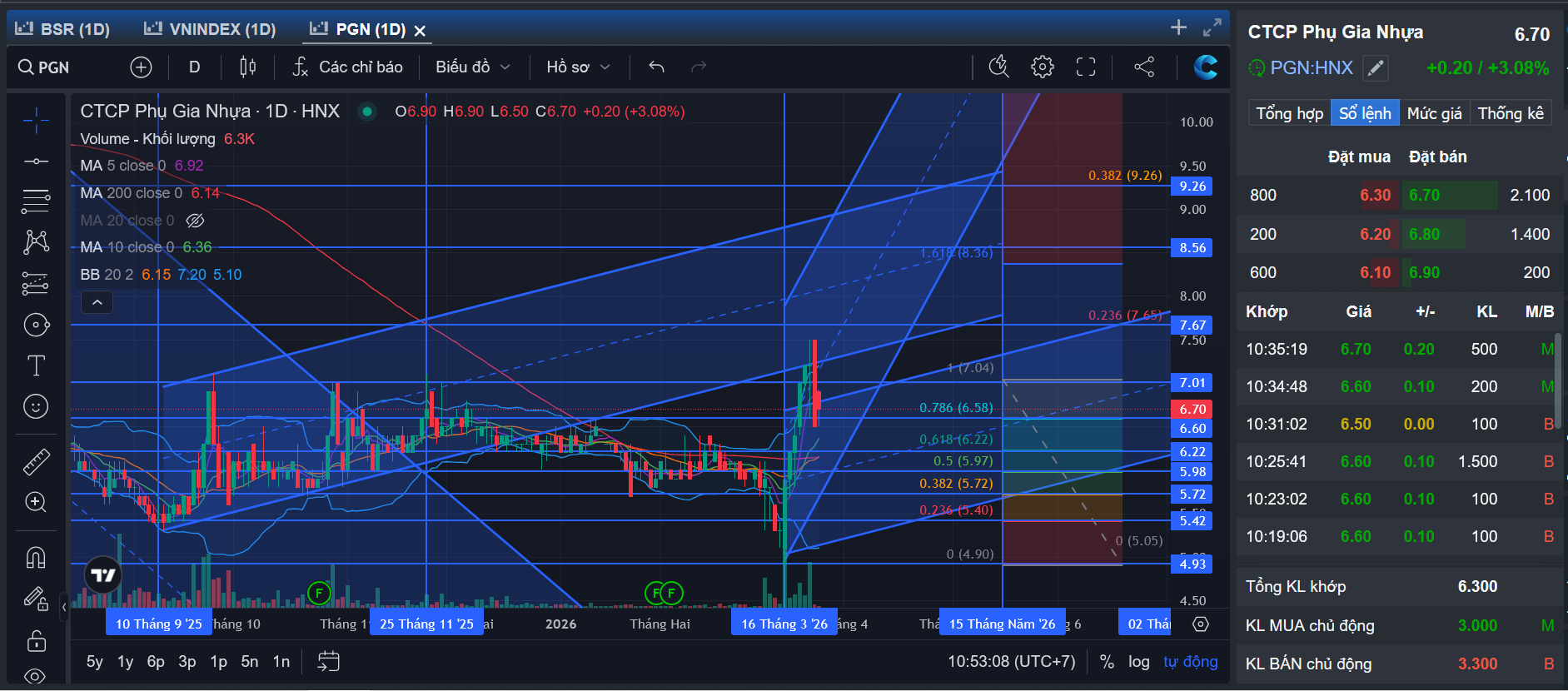Image resolution: width=1568 pixels, height=691 pixels.
Task: Toggle the 'tự động' auto scale
Action: pos(1191,662)
